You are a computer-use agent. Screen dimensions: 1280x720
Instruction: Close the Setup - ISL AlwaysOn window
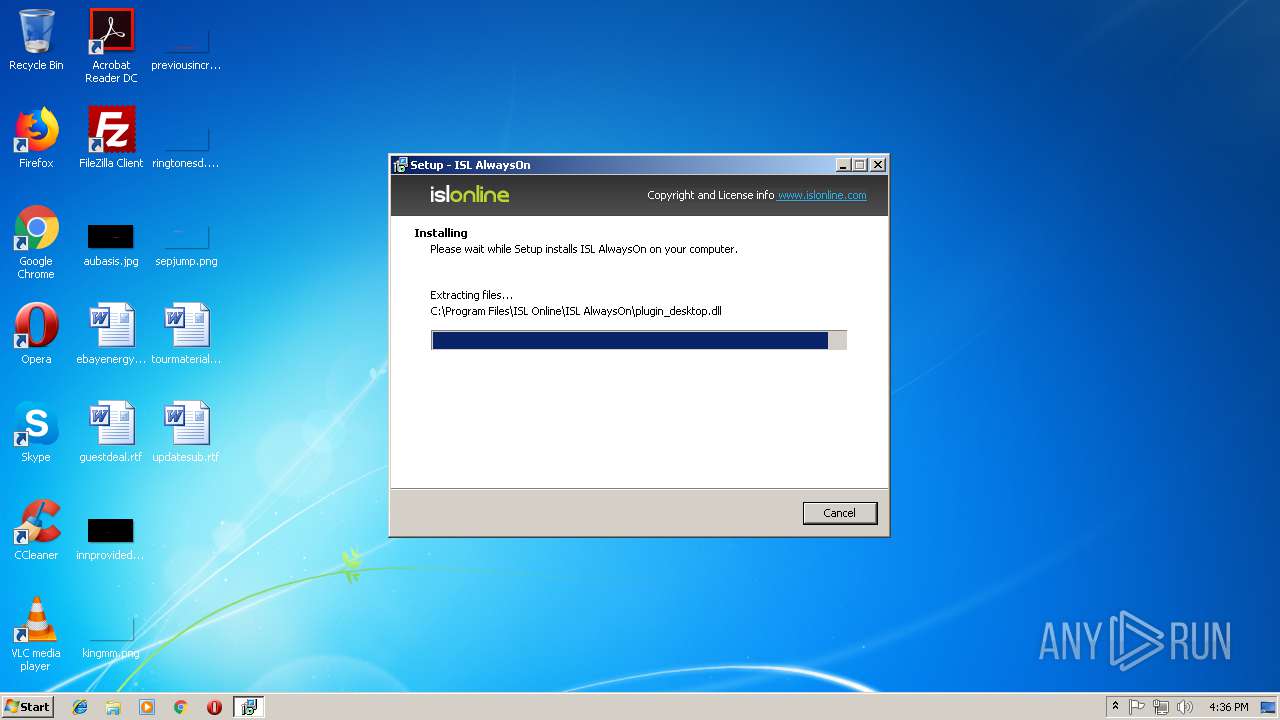pyautogui.click(x=878, y=165)
